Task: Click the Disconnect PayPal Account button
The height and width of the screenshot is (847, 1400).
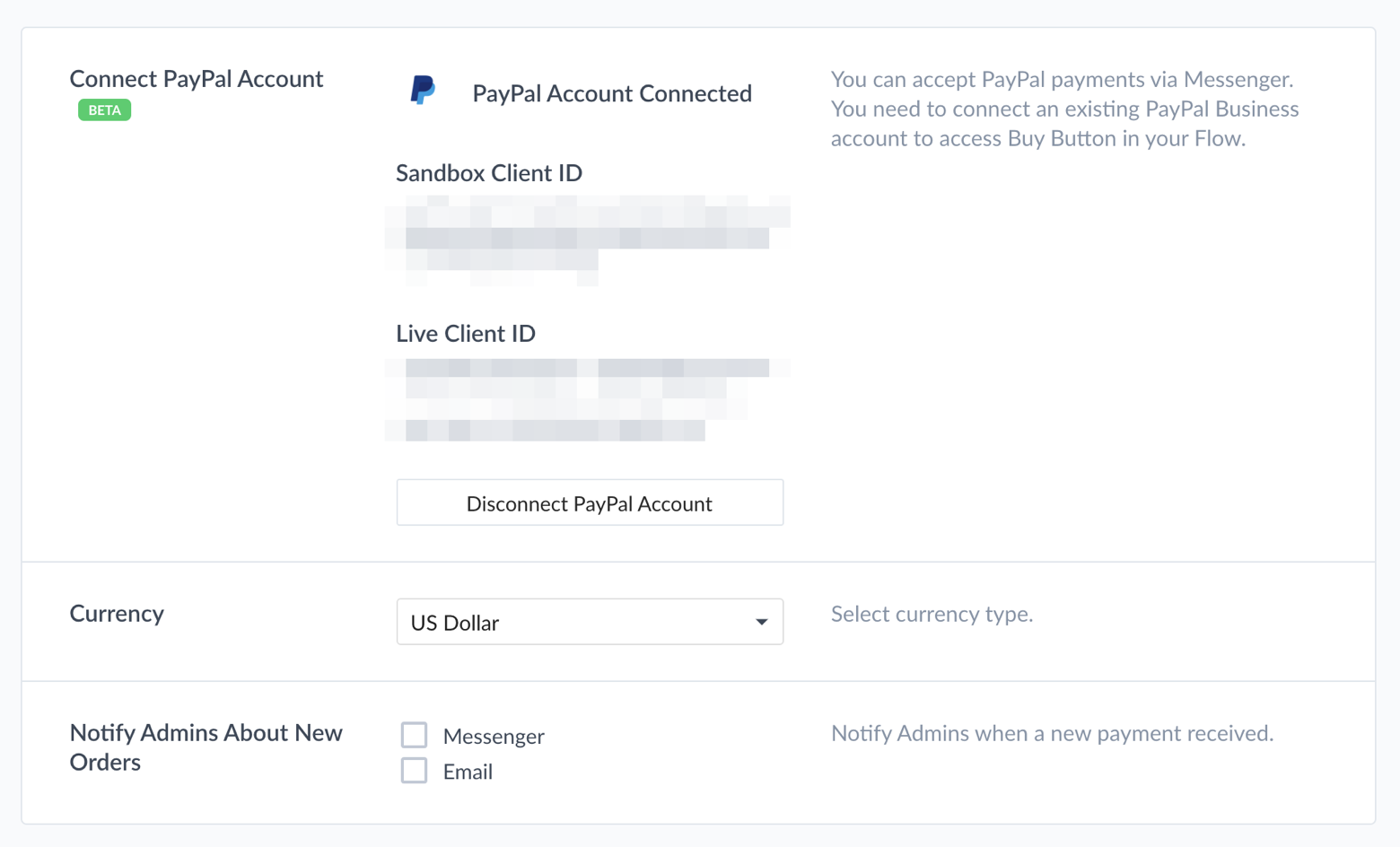Action: click(x=590, y=502)
